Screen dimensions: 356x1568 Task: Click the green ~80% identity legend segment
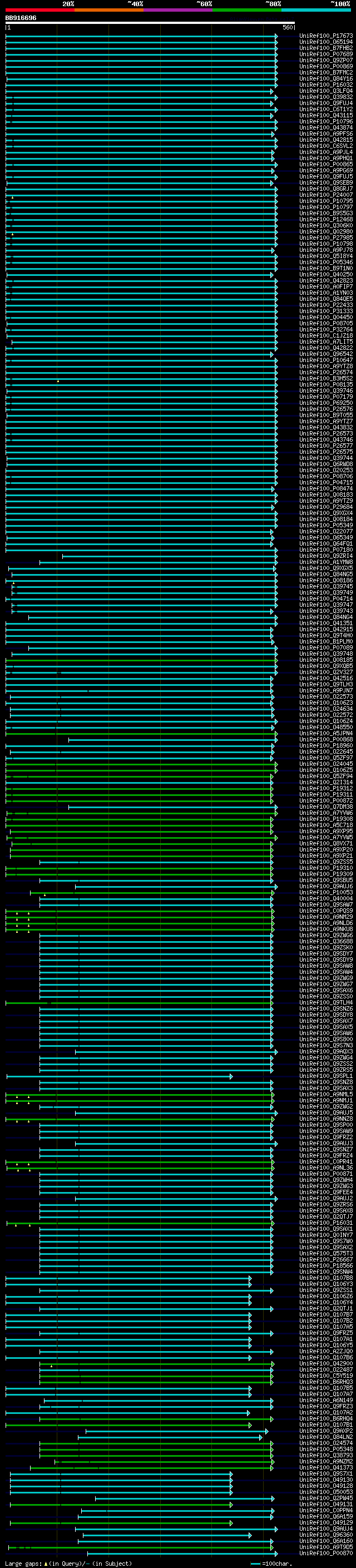coord(247,10)
